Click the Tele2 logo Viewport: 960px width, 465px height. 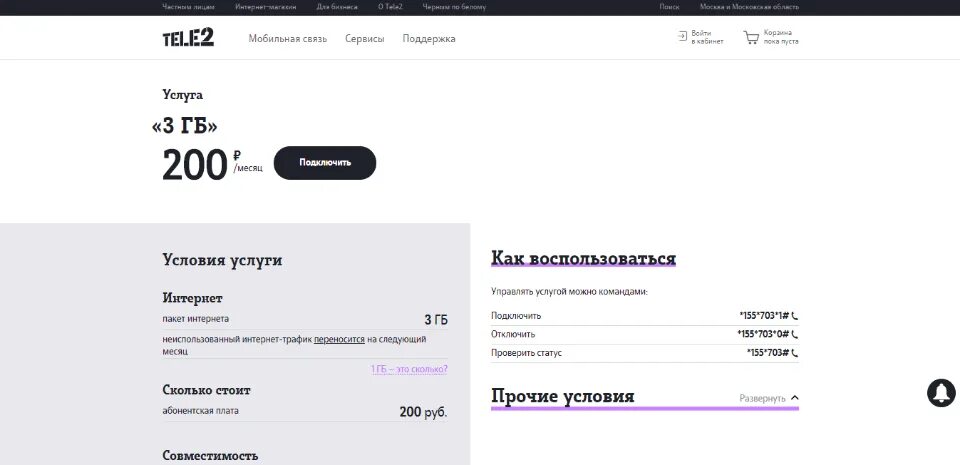pos(188,38)
